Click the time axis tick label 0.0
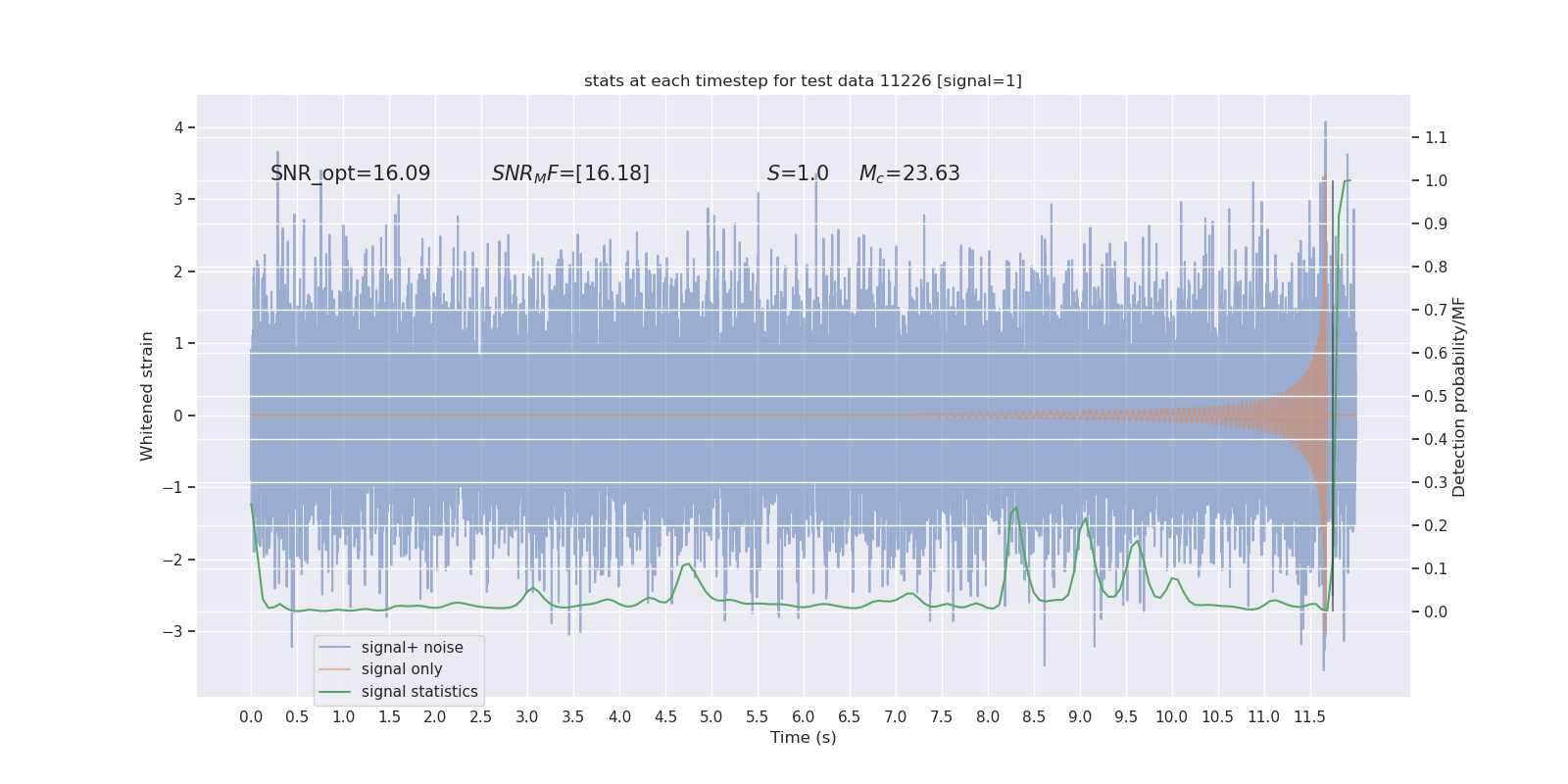 point(251,716)
